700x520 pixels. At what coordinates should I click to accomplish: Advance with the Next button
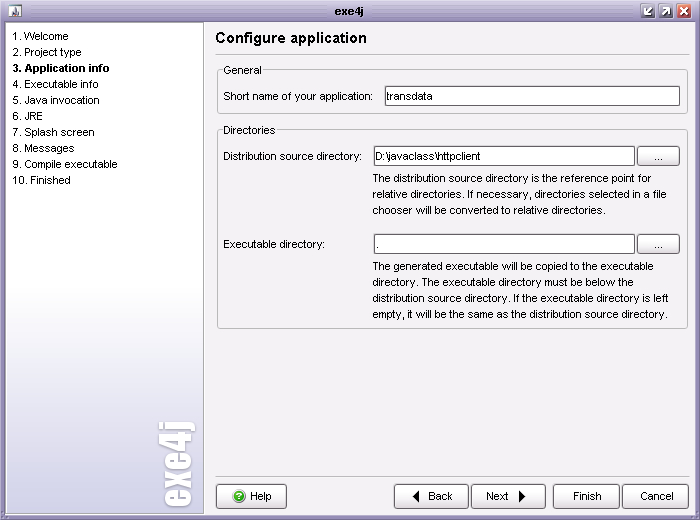508,496
